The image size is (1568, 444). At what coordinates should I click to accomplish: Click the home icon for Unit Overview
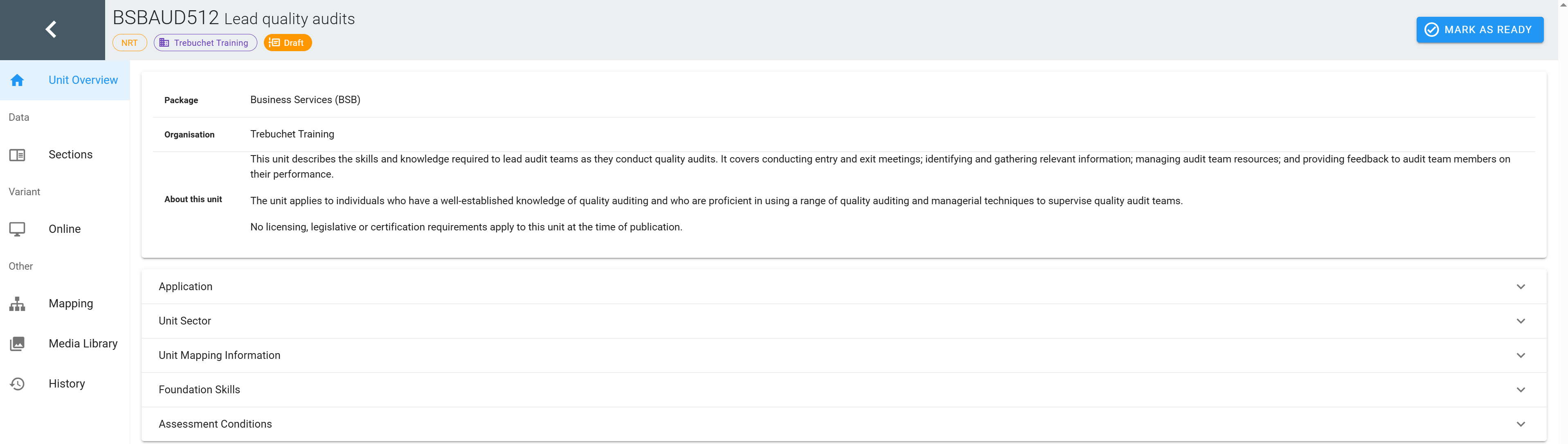(17, 80)
